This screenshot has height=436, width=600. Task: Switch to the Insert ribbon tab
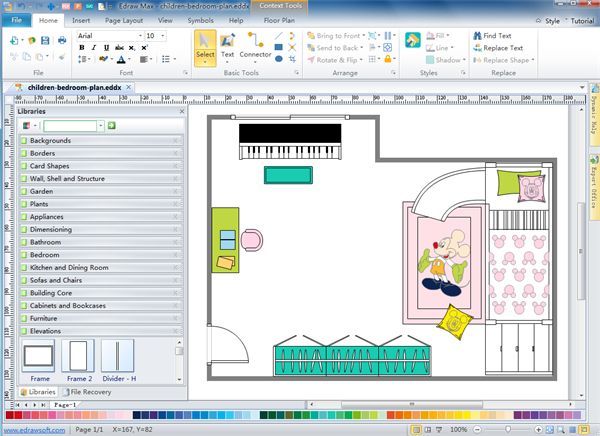(81, 20)
